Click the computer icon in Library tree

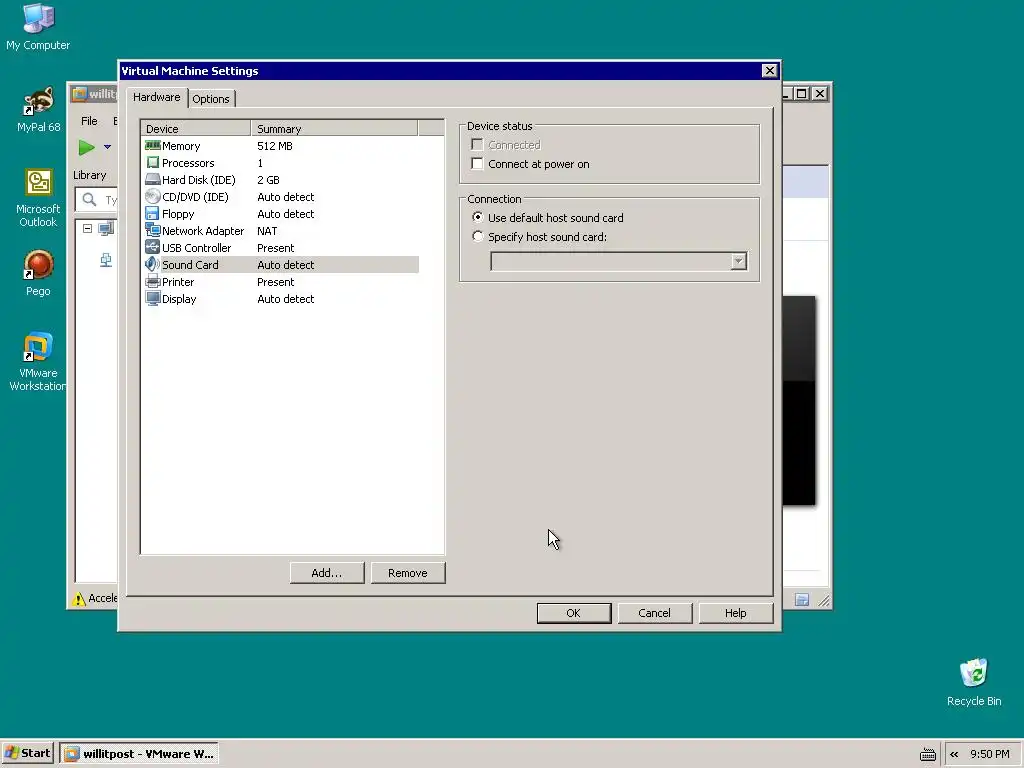click(106, 229)
